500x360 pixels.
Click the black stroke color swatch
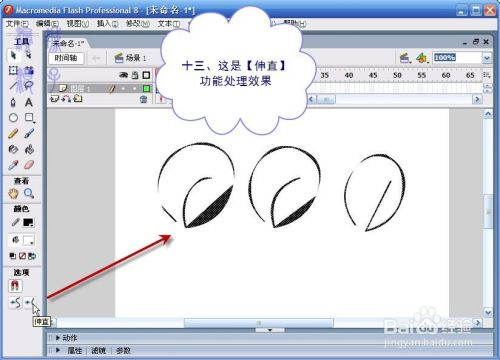click(28, 223)
